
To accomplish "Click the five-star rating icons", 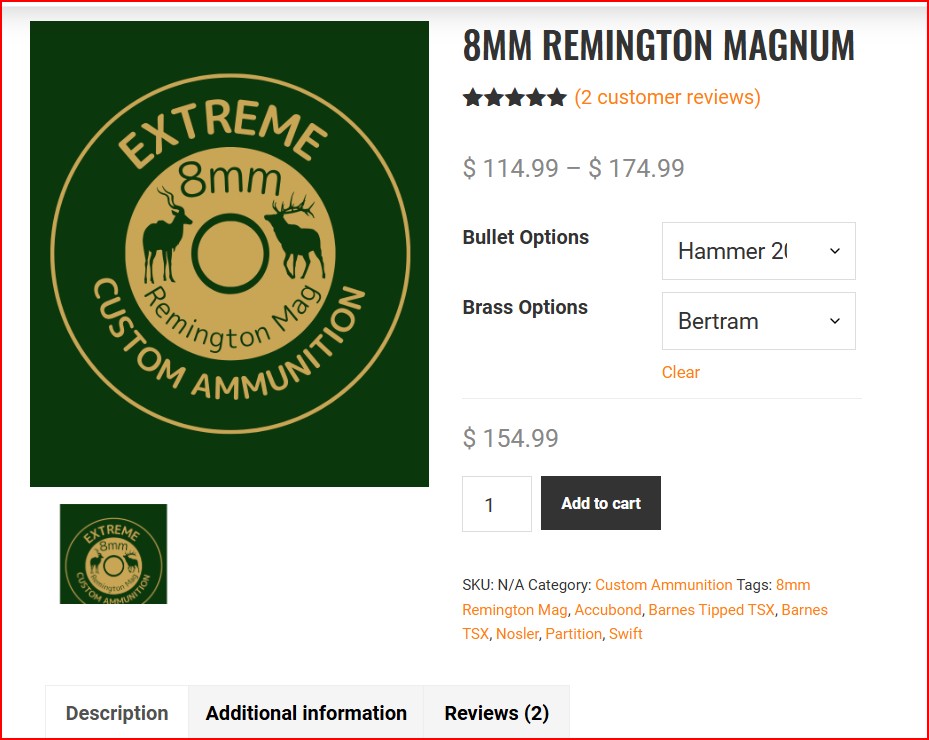I will [x=514, y=97].
